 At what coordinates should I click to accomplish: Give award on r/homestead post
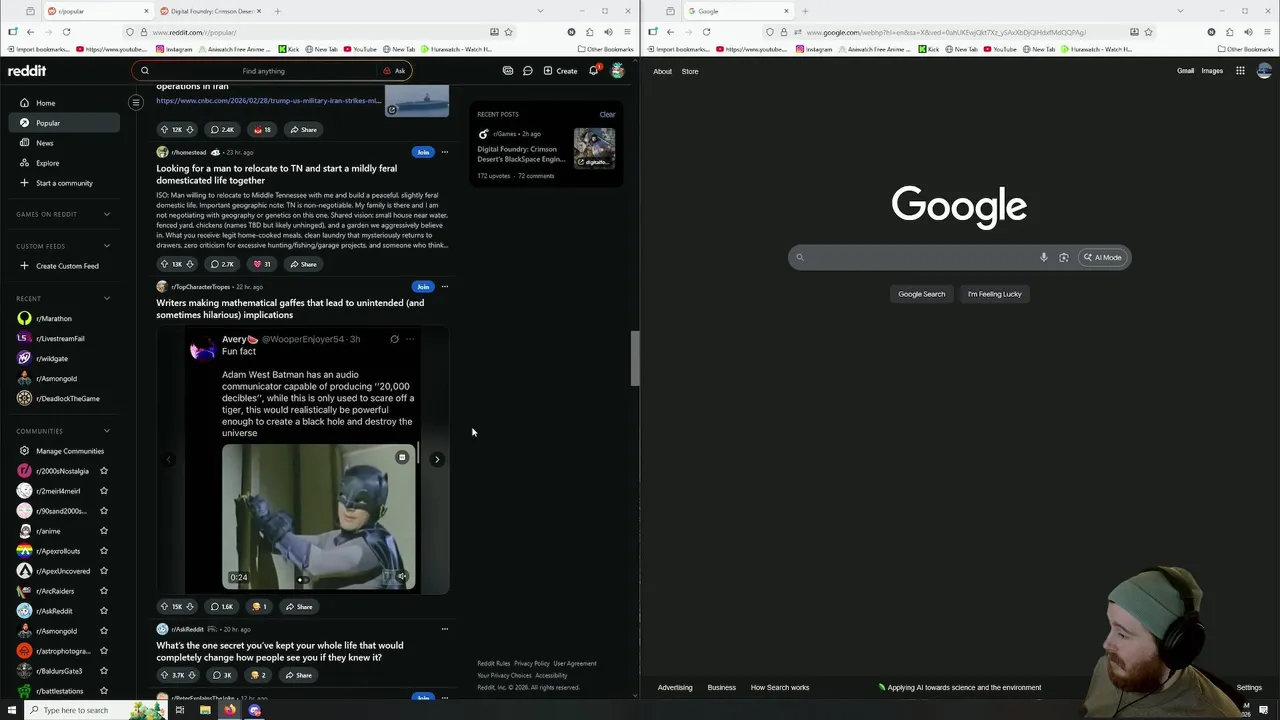tap(262, 264)
